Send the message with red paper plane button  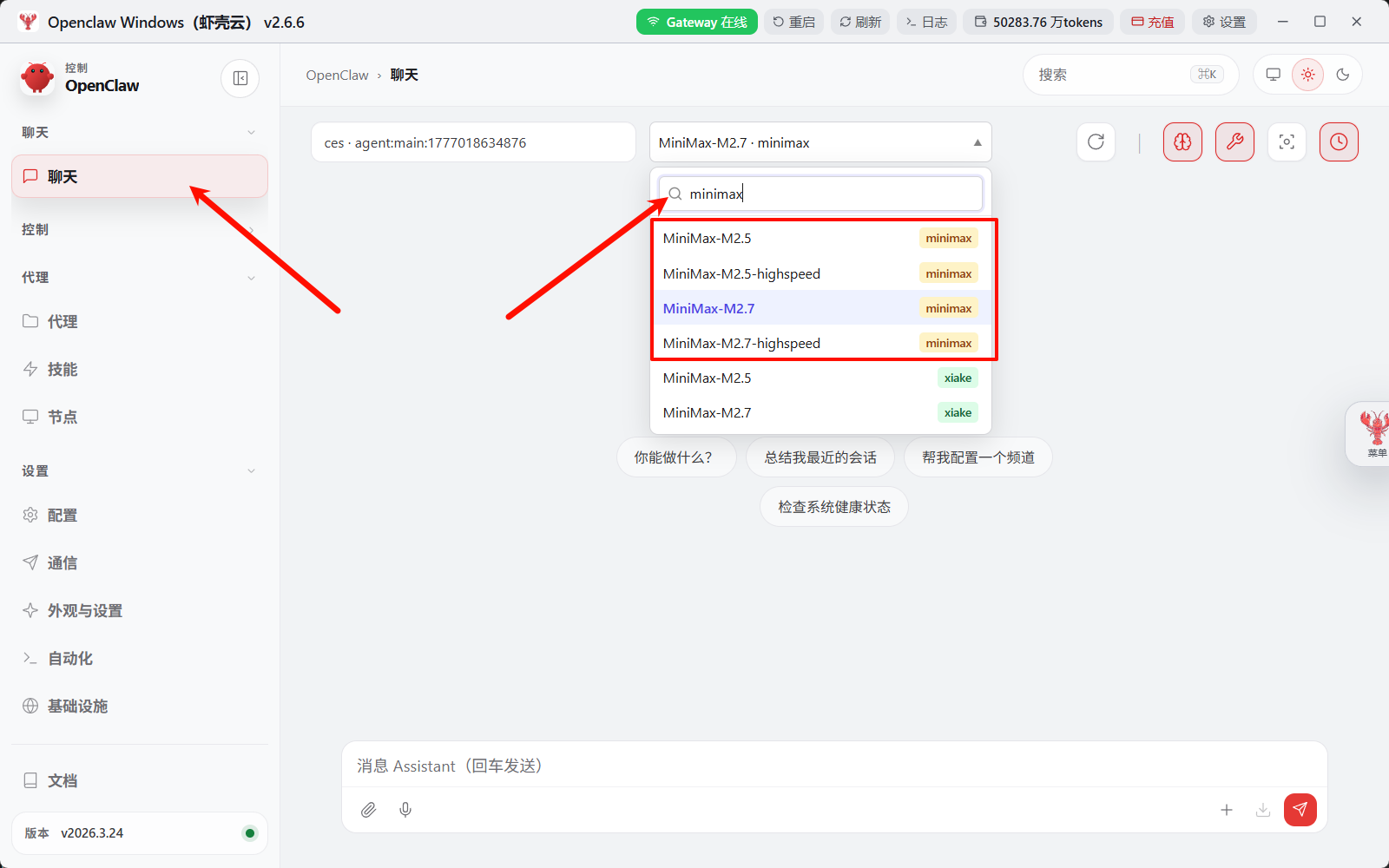(x=1300, y=810)
